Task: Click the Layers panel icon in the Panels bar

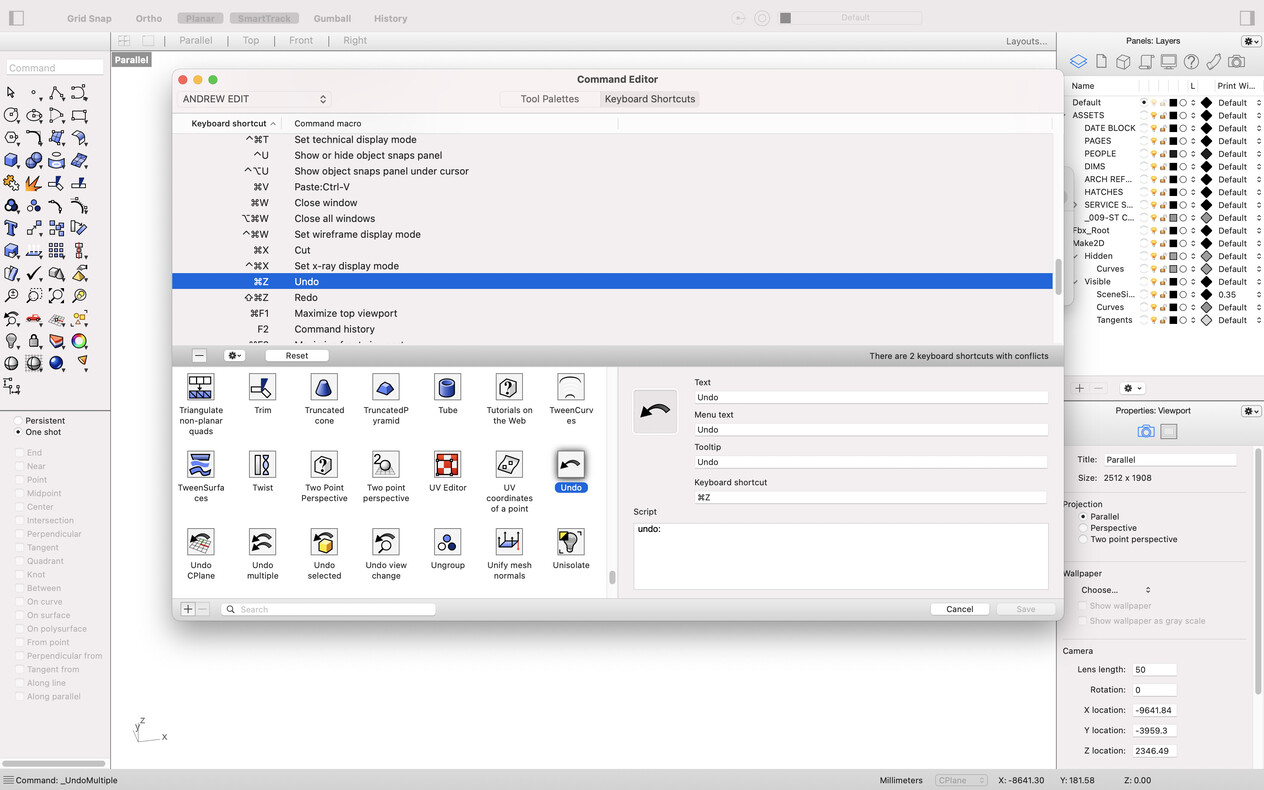Action: click(x=1078, y=61)
